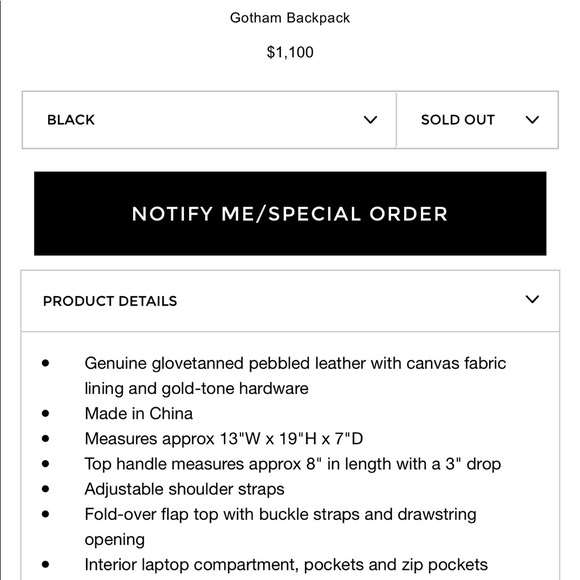Click the Gotham Backpack product title
This screenshot has height=580, width=580.
pyautogui.click(x=290, y=18)
